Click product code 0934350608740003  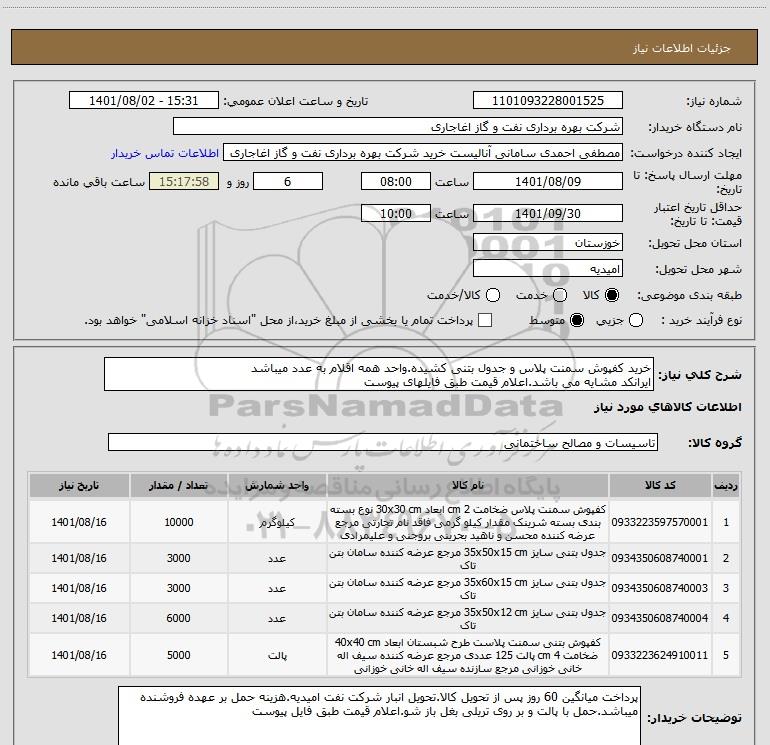tap(660, 588)
